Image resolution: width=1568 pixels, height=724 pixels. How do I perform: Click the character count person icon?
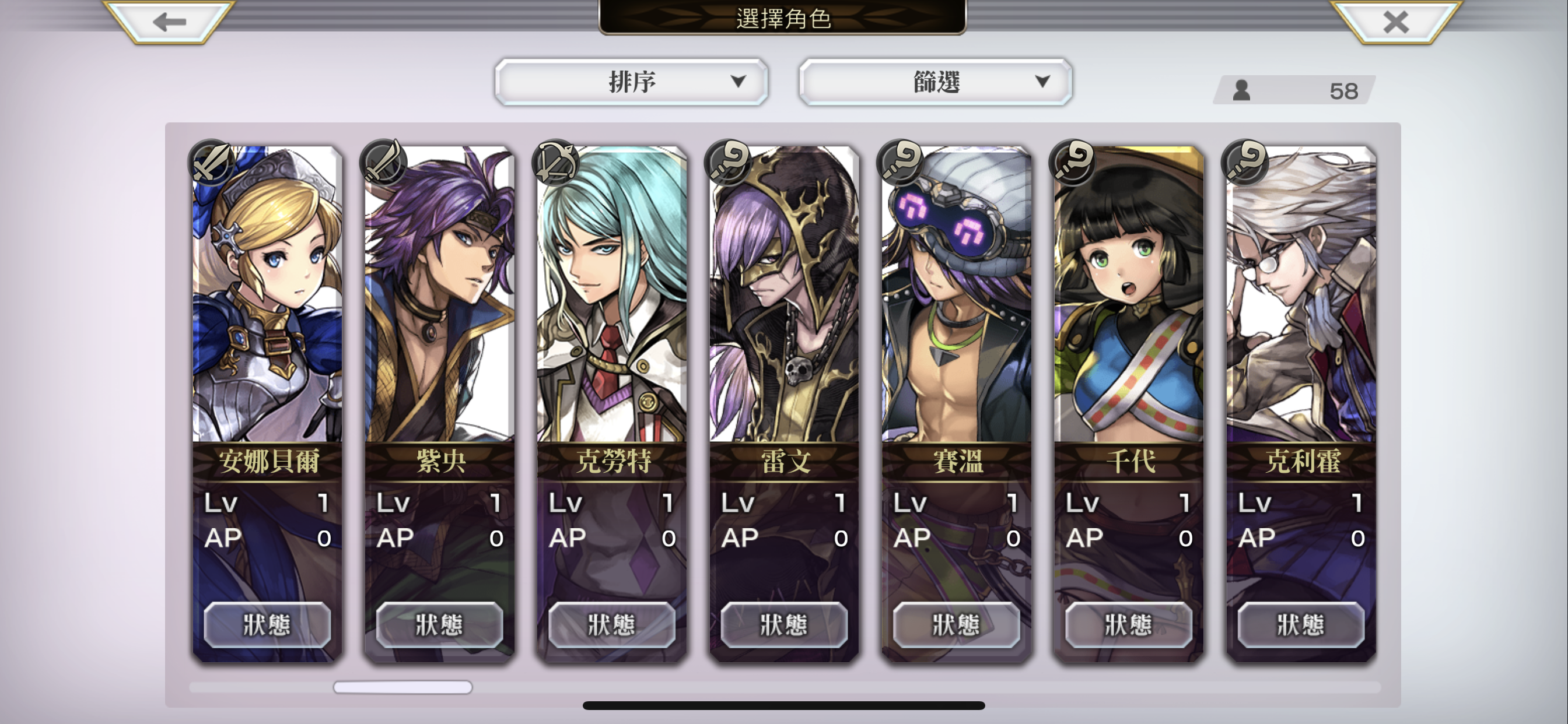coord(1242,91)
